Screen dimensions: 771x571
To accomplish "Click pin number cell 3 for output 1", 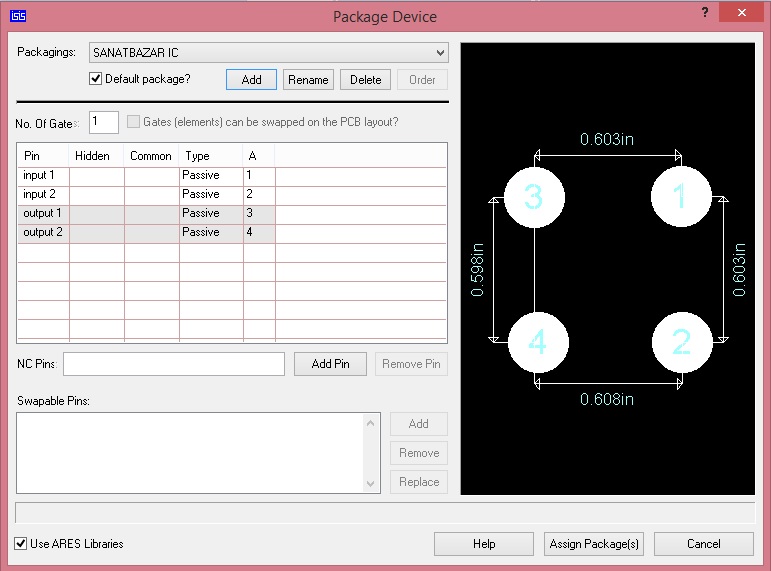I will (259, 213).
